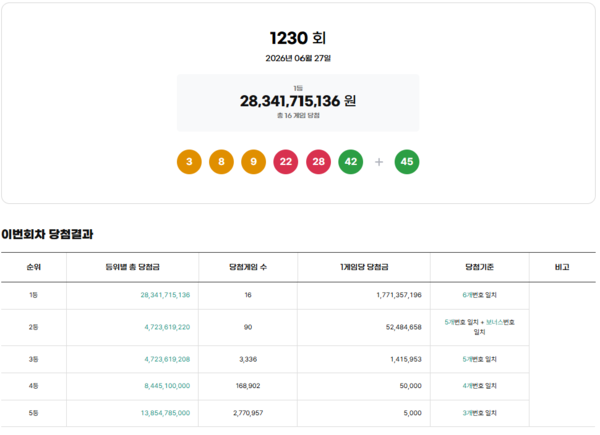Viewport: 600px width, 435px height.
Task: Click per-game prize 1,771,357,196
Action: (399, 295)
